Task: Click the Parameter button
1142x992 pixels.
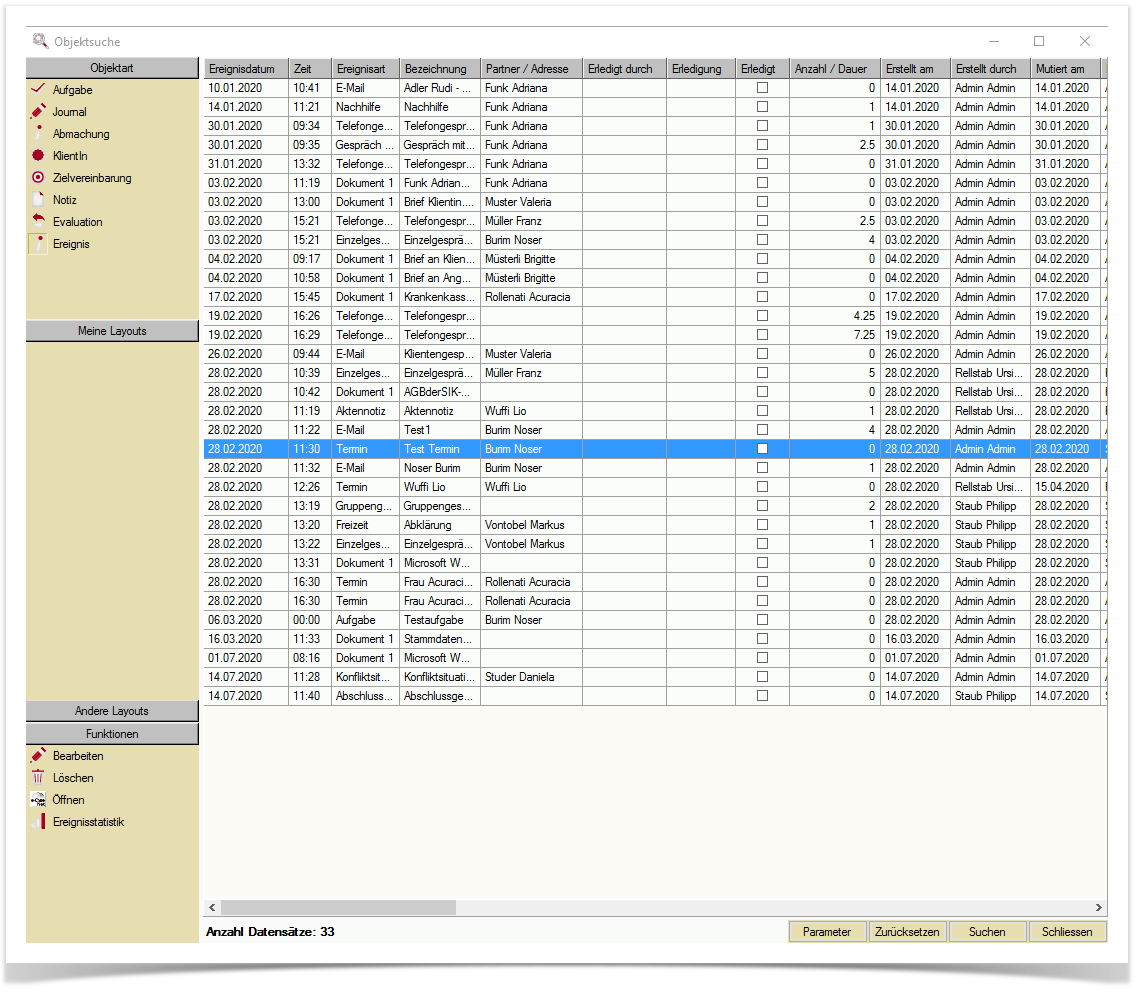Action: (827, 932)
